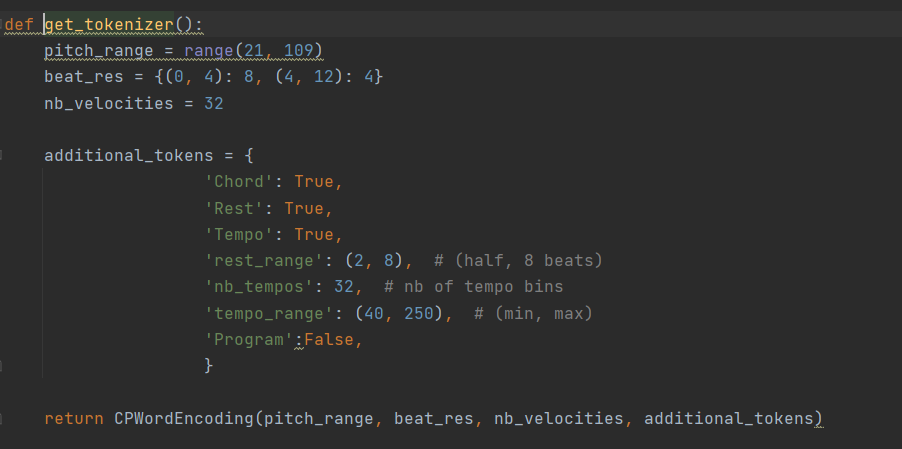This screenshot has height=449, width=902.
Task: Click the "return" keyword
Action: tap(74, 419)
